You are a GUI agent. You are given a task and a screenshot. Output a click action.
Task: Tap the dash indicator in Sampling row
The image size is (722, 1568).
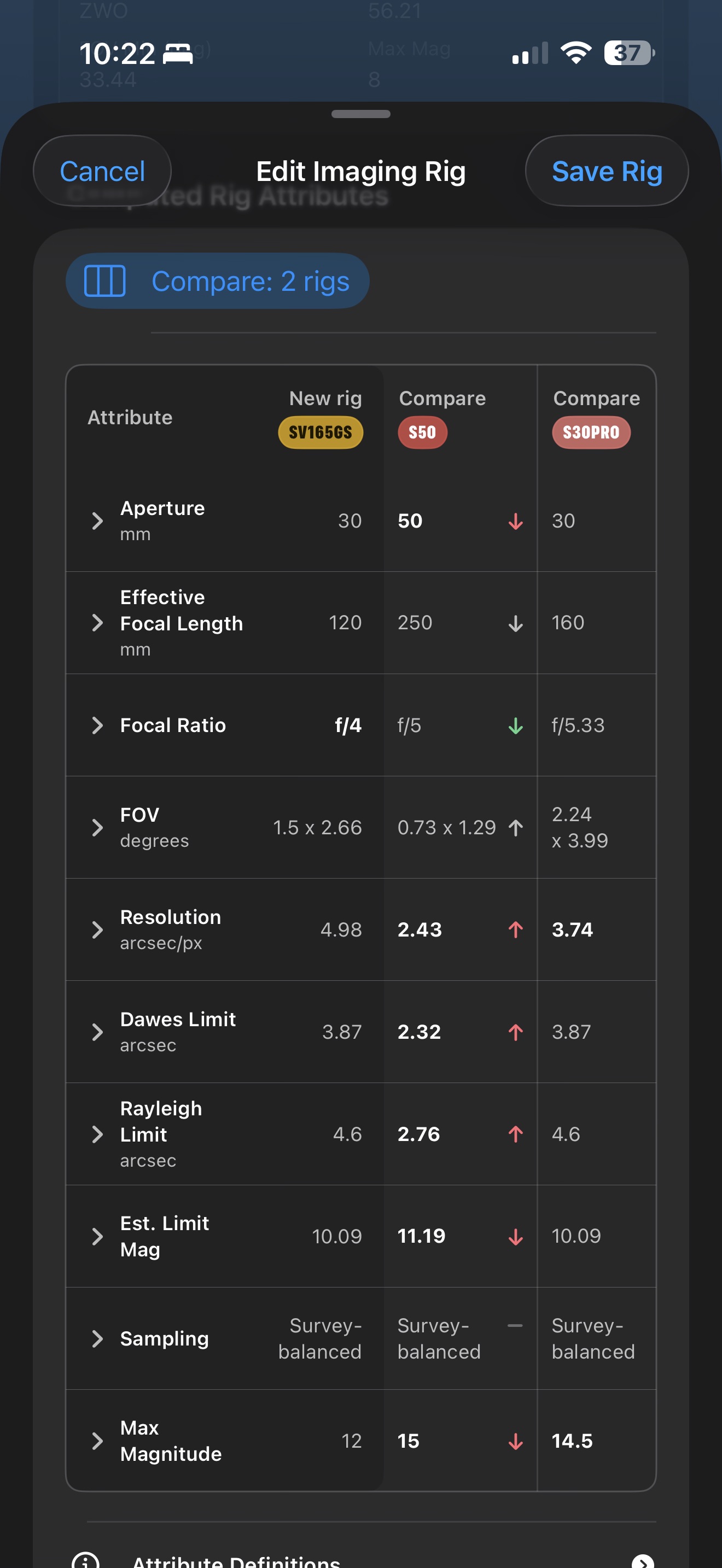(x=515, y=1326)
